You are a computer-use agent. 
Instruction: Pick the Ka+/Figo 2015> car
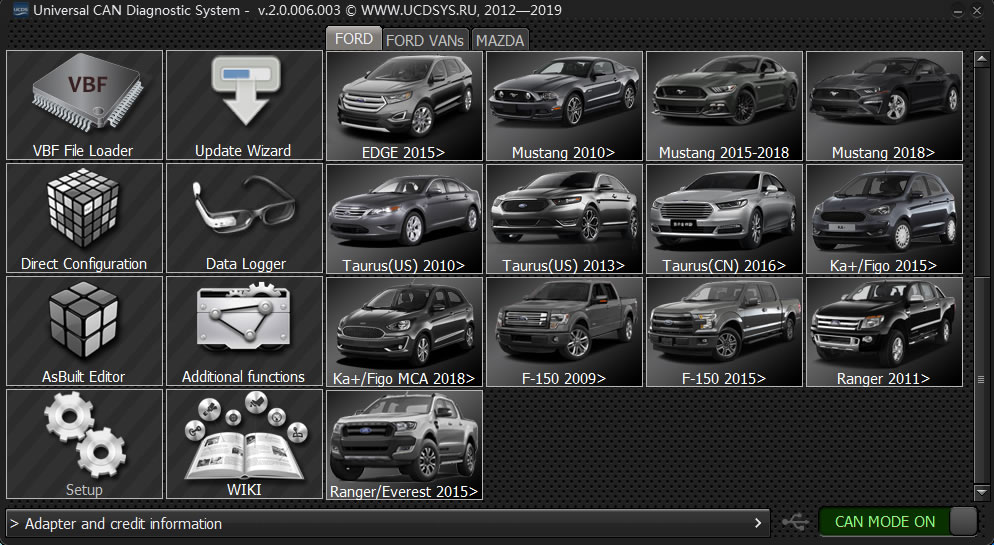click(884, 219)
